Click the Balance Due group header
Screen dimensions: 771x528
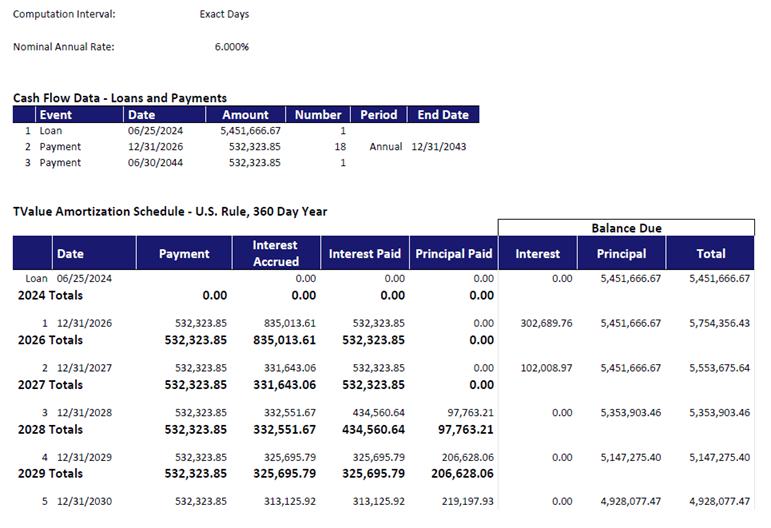coord(626,228)
